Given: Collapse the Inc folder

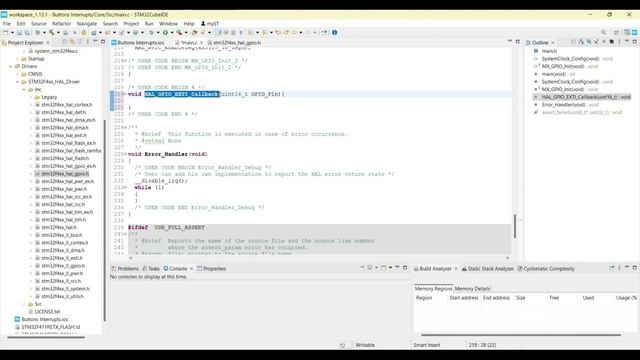Looking at the screenshot, I should (x=24, y=89).
